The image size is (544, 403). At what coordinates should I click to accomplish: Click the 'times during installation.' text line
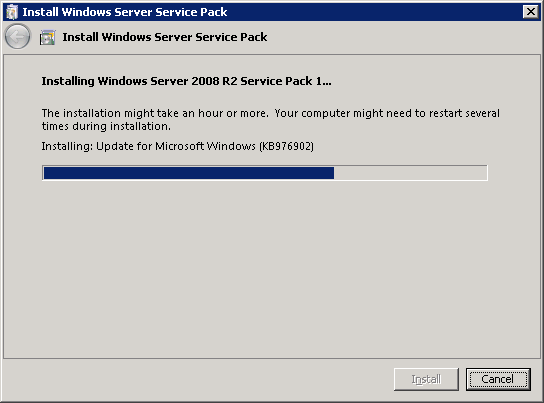click(106, 126)
